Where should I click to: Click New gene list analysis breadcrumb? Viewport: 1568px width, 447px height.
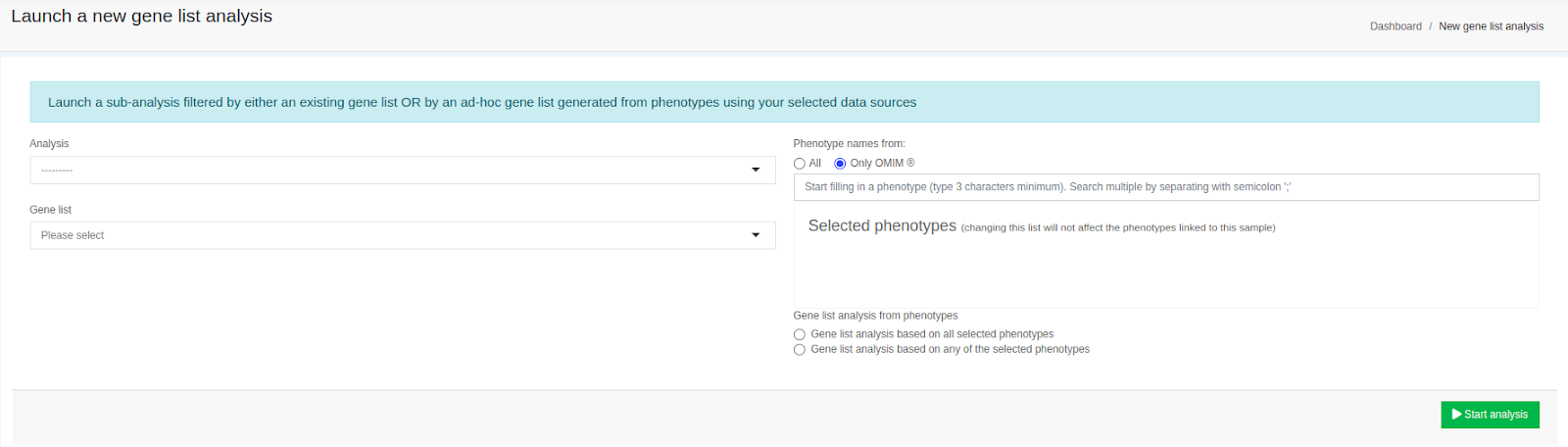pyautogui.click(x=1491, y=26)
